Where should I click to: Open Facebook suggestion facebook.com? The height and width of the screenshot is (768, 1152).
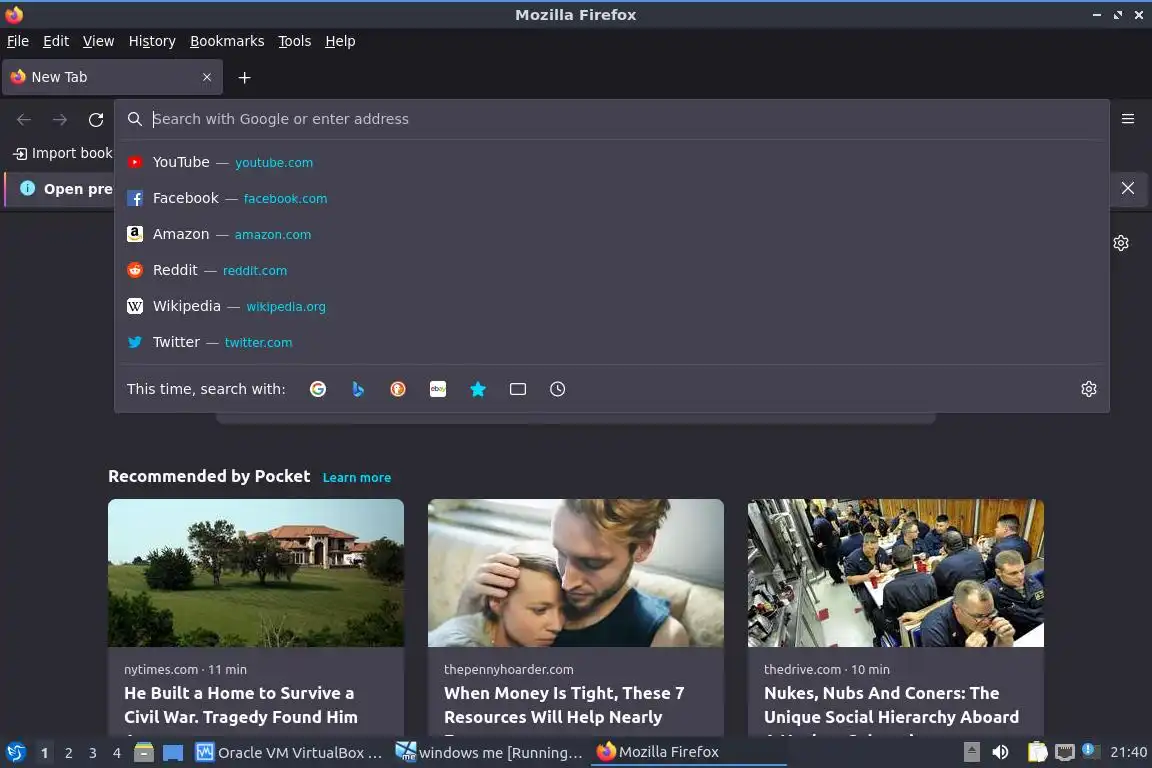click(611, 198)
